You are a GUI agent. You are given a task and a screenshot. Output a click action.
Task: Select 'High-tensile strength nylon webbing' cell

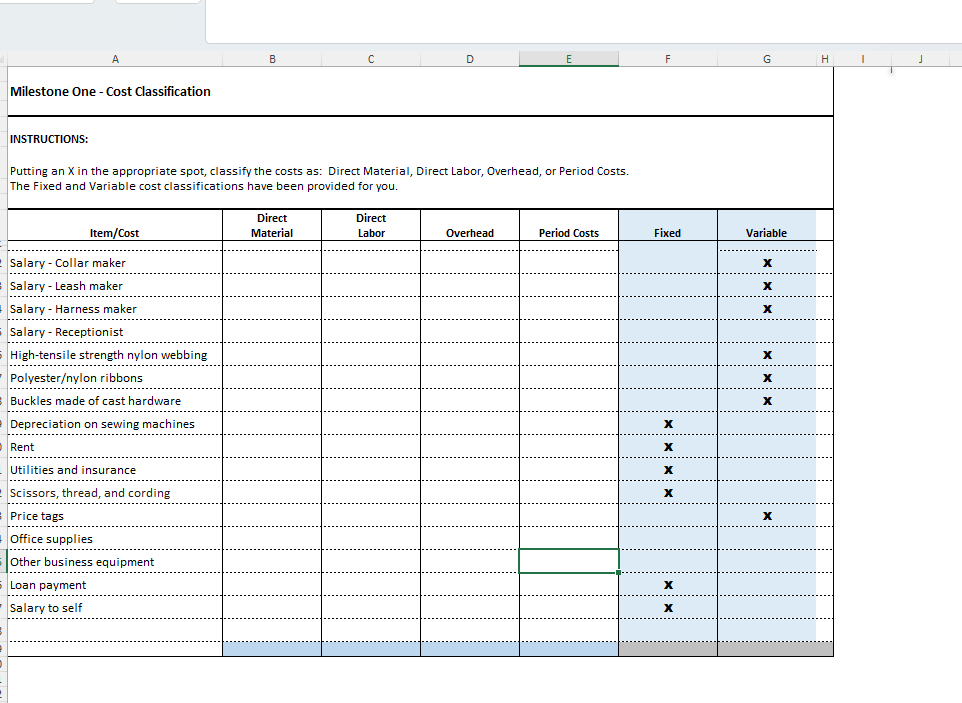pyautogui.click(x=115, y=355)
